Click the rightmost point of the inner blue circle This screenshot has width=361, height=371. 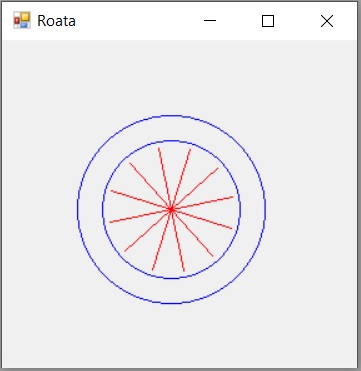click(x=240, y=209)
